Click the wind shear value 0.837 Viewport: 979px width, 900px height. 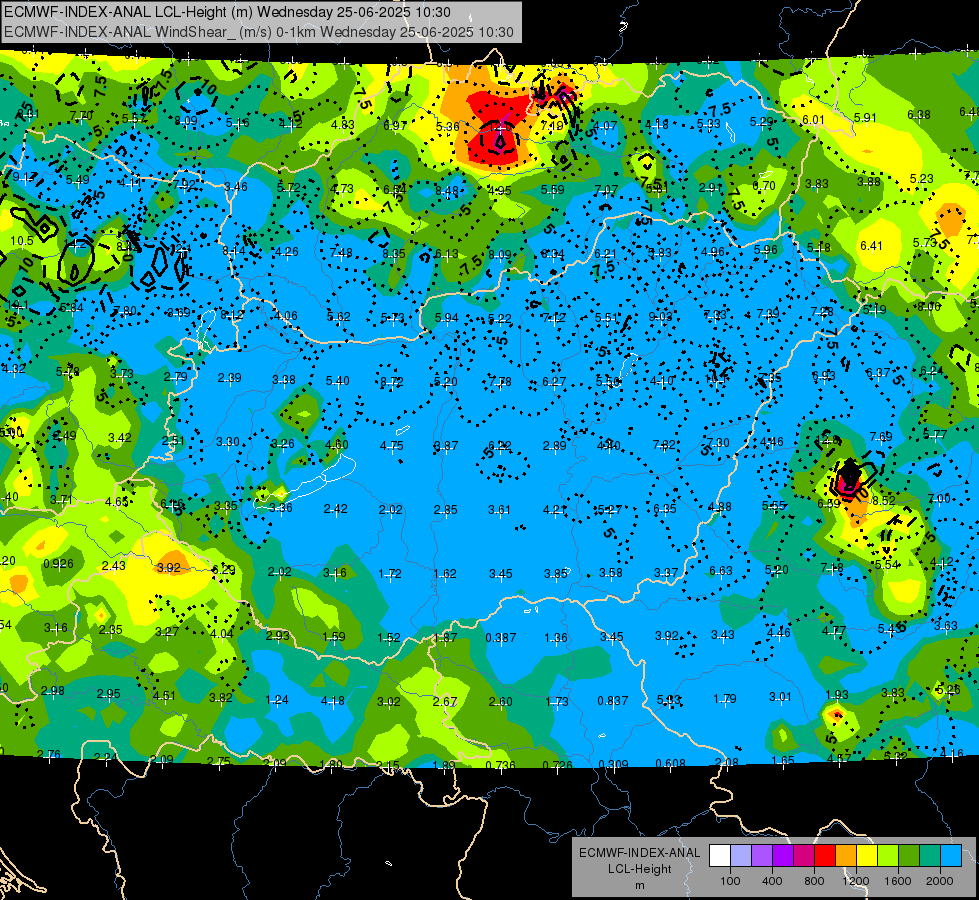612,701
